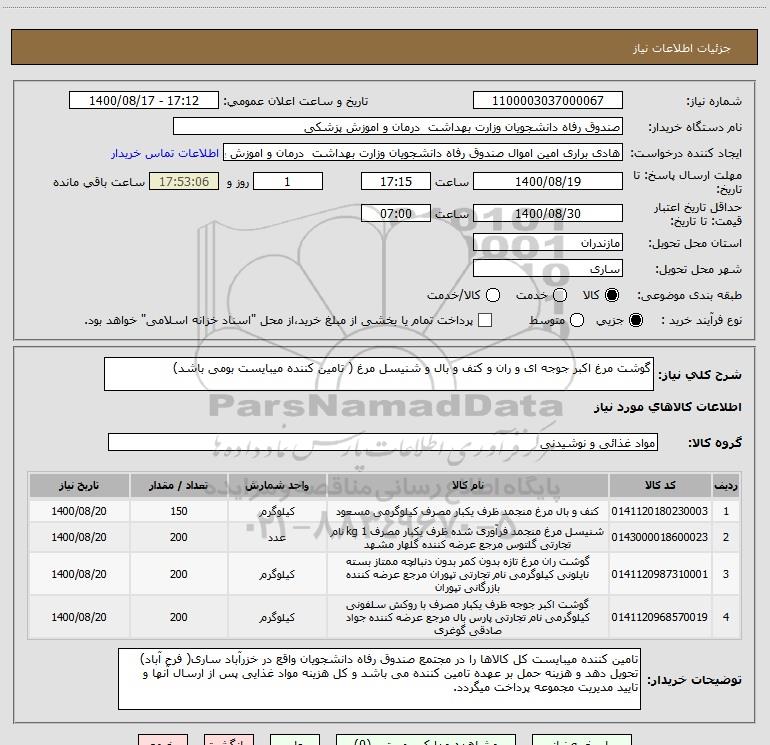Click the request creator field هادی براری

423,153
